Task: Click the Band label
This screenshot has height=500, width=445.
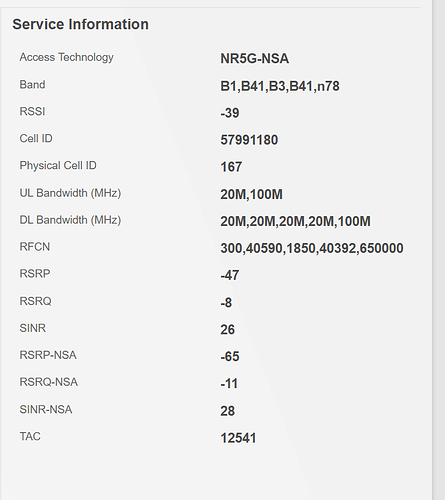Action: 32,85
